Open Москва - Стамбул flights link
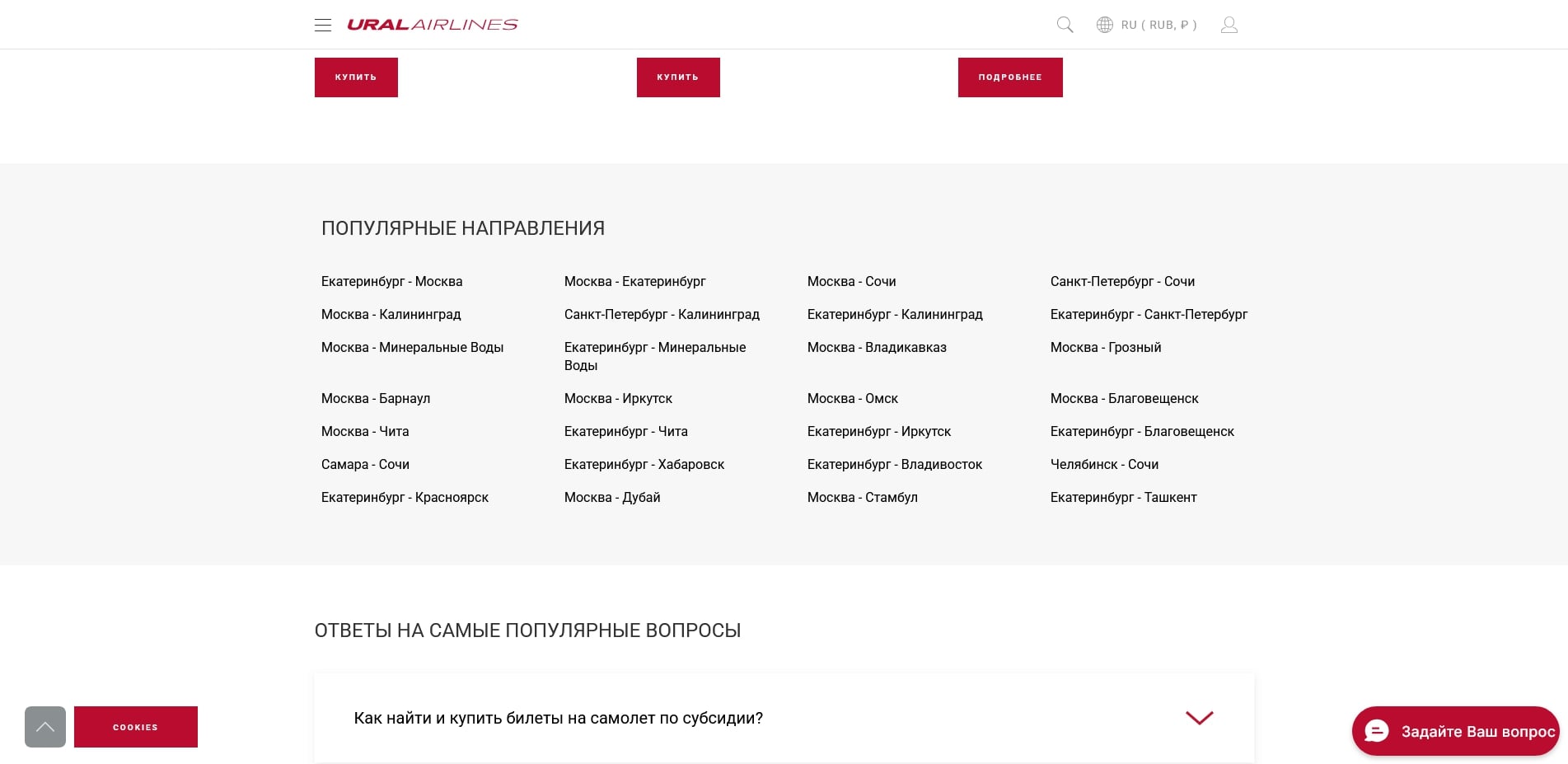Image resolution: width=1568 pixels, height=764 pixels. [862, 497]
